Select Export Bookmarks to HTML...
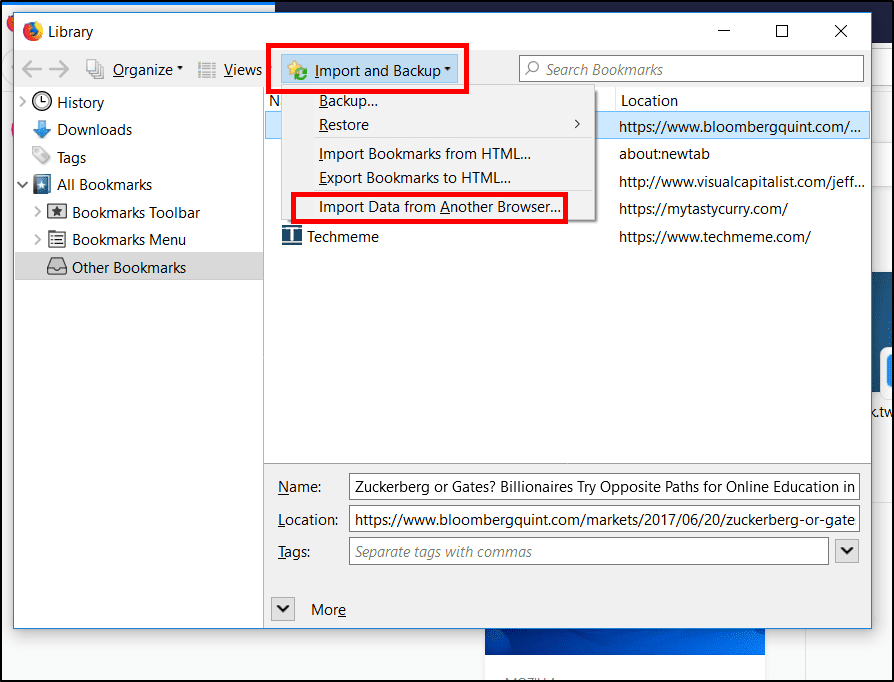The image size is (894, 682). click(415, 178)
